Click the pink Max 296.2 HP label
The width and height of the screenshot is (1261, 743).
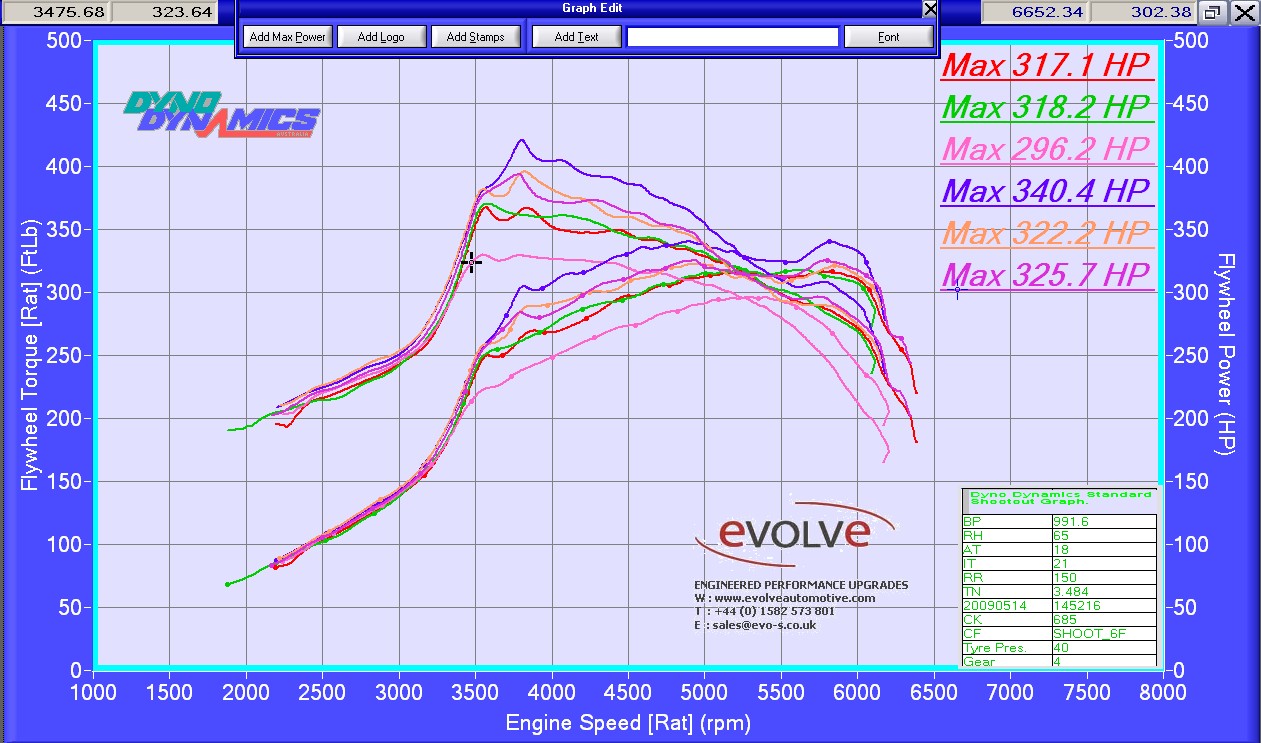coord(1046,149)
